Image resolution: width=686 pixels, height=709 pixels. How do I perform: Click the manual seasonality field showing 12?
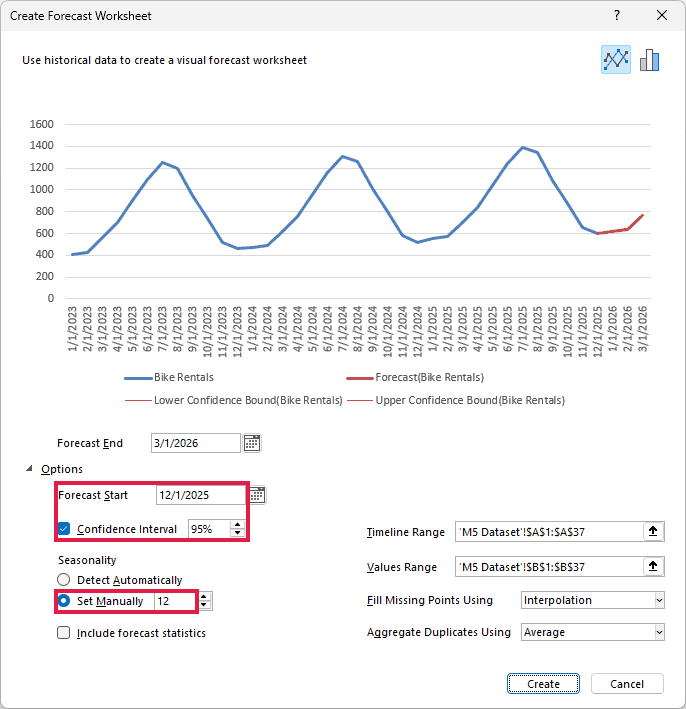pyautogui.click(x=176, y=601)
